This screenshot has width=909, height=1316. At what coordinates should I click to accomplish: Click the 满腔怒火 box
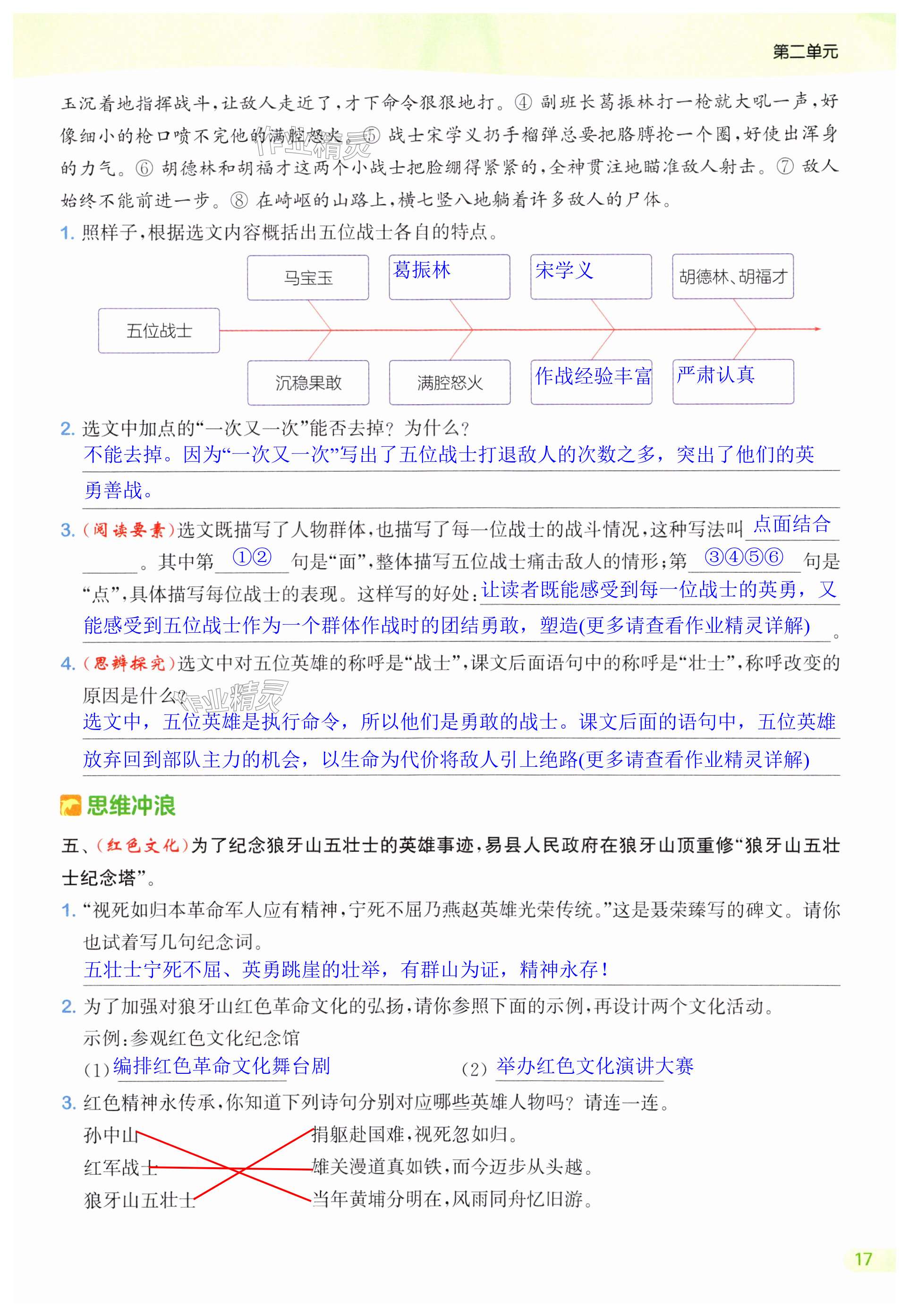pyautogui.click(x=450, y=382)
